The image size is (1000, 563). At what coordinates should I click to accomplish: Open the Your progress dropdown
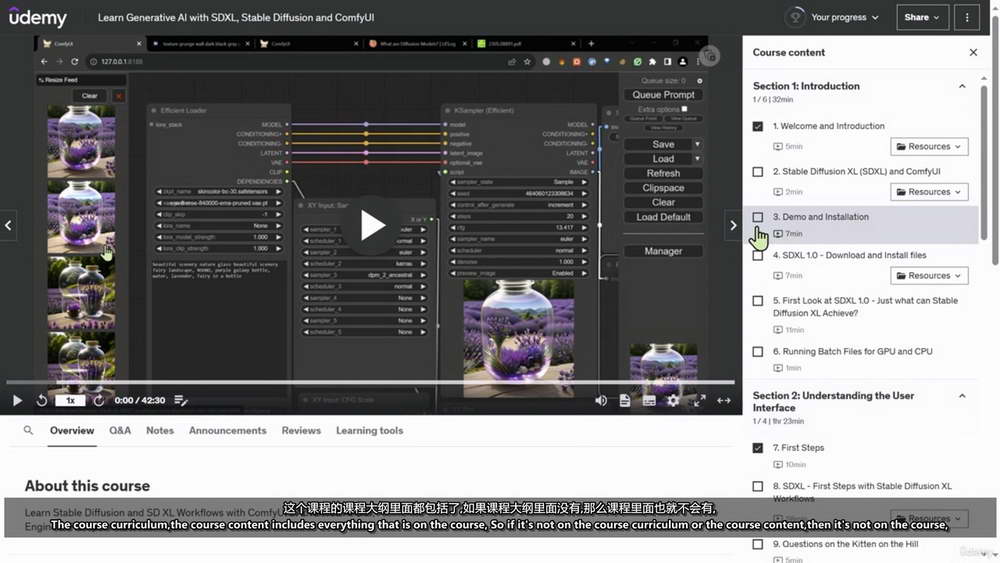click(845, 17)
